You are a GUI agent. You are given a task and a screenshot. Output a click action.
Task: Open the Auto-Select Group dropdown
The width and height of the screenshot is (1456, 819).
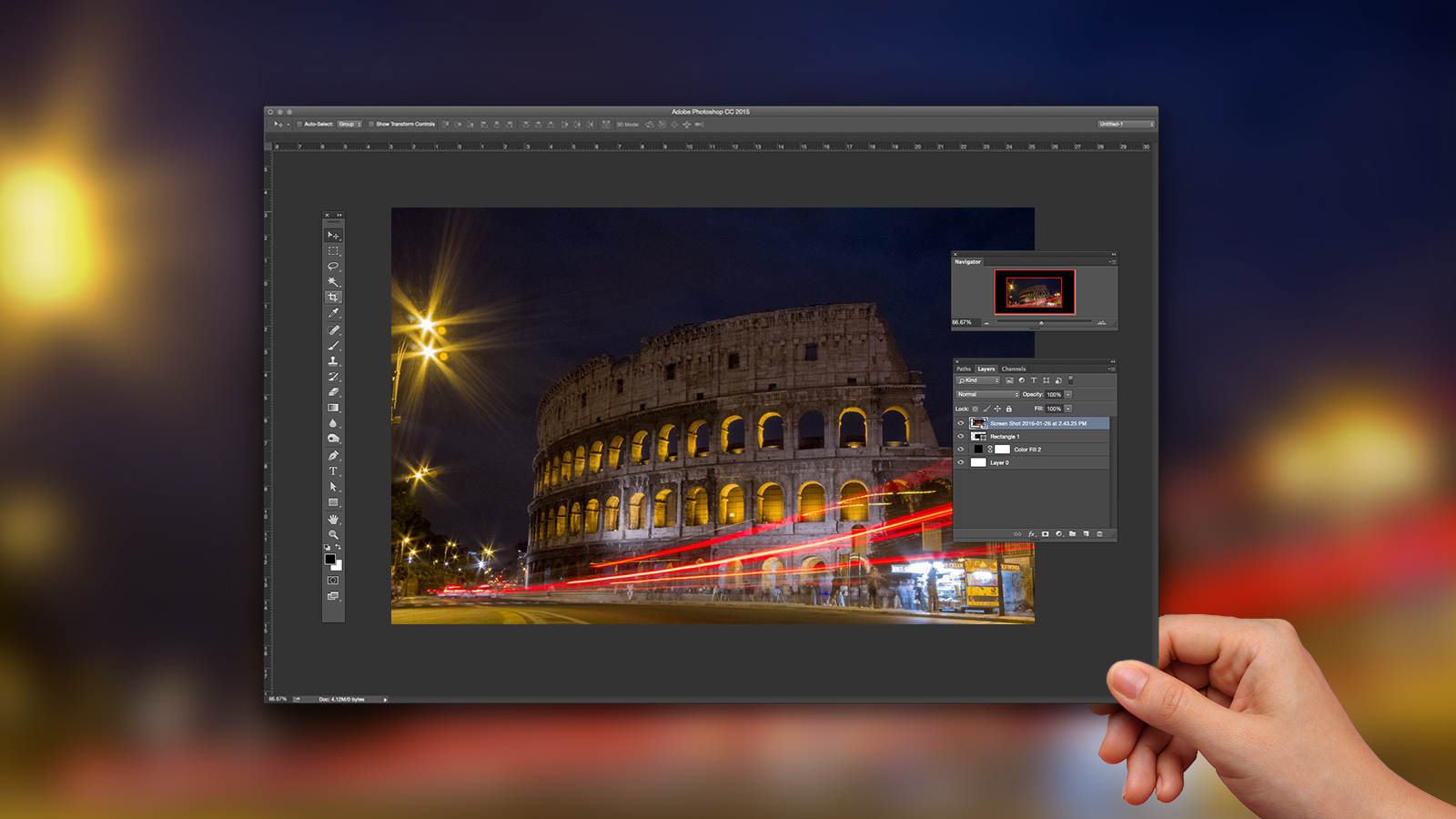pyautogui.click(x=349, y=124)
